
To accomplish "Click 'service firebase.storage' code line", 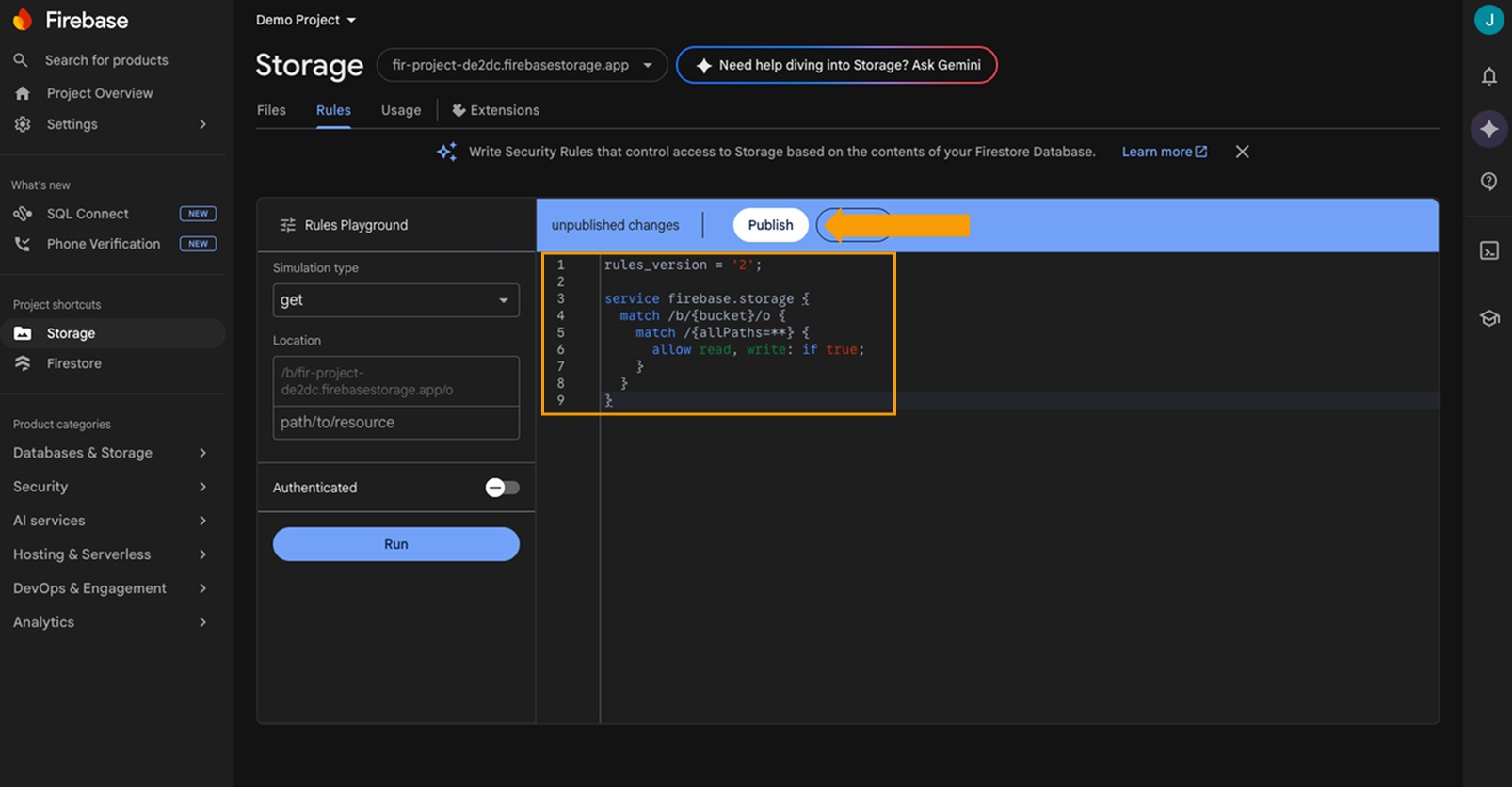I will pyautogui.click(x=706, y=298).
